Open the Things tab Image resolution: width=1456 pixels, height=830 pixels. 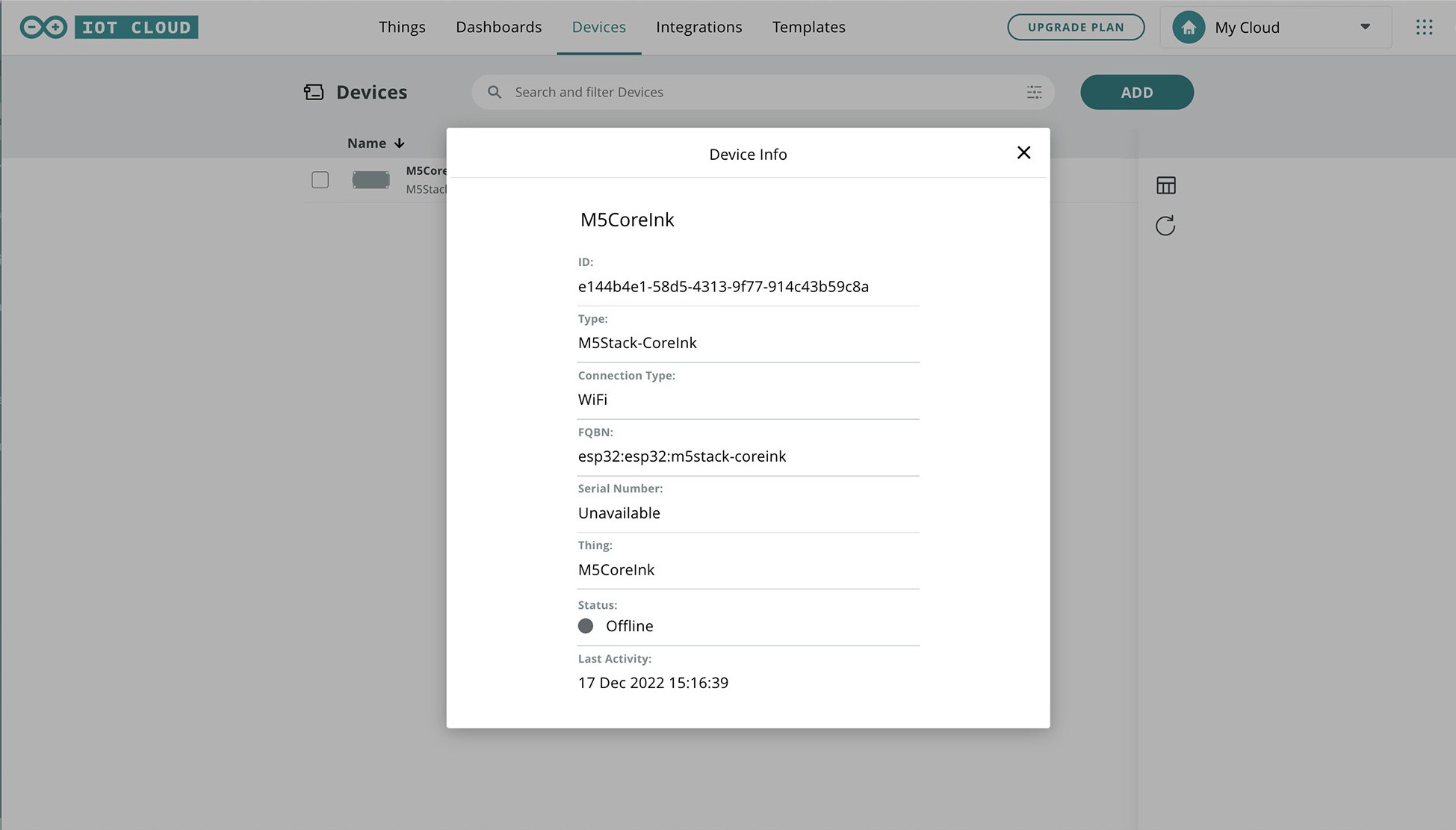[x=402, y=28]
